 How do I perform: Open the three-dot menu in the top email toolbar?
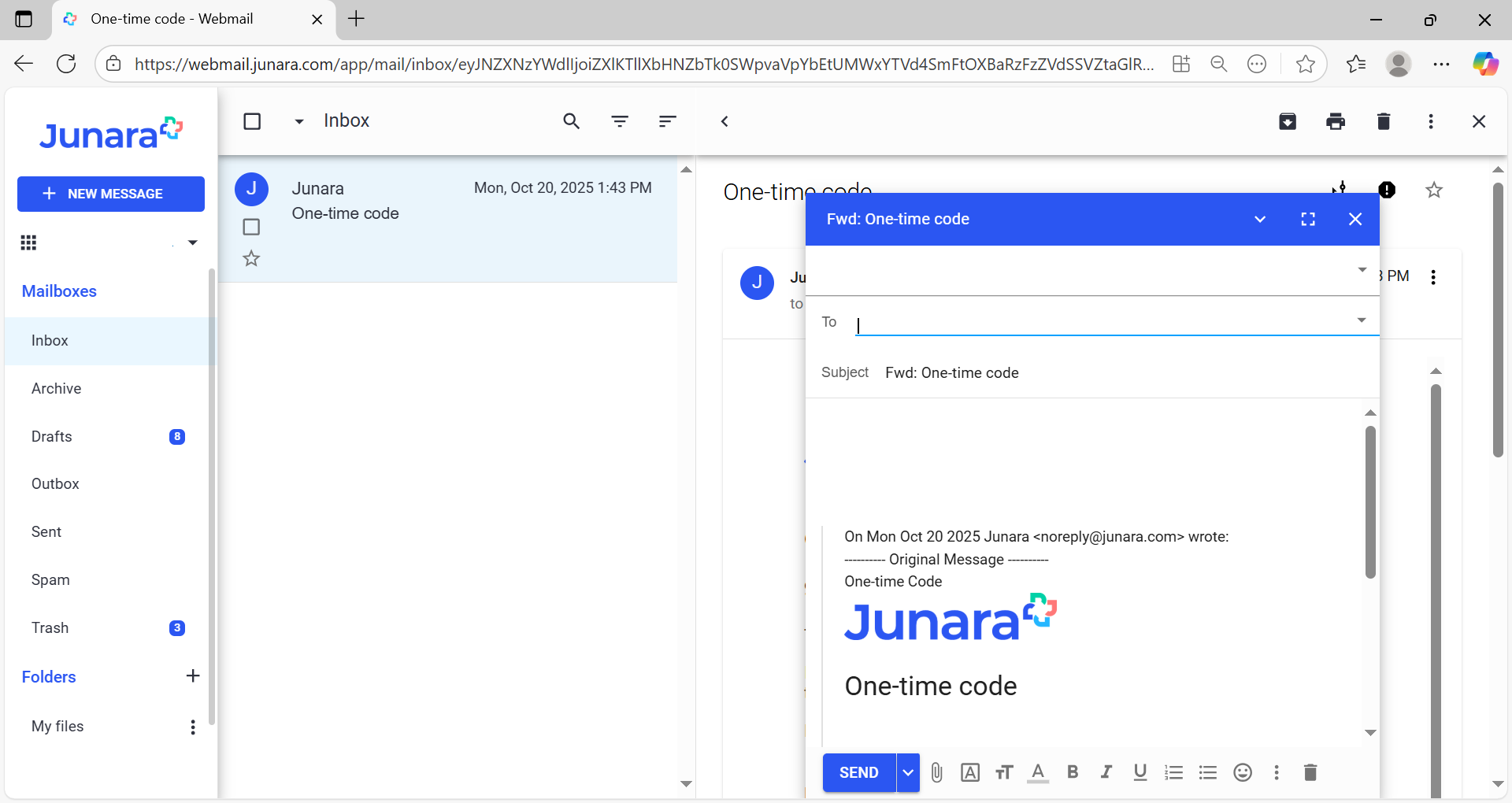coord(1431,121)
